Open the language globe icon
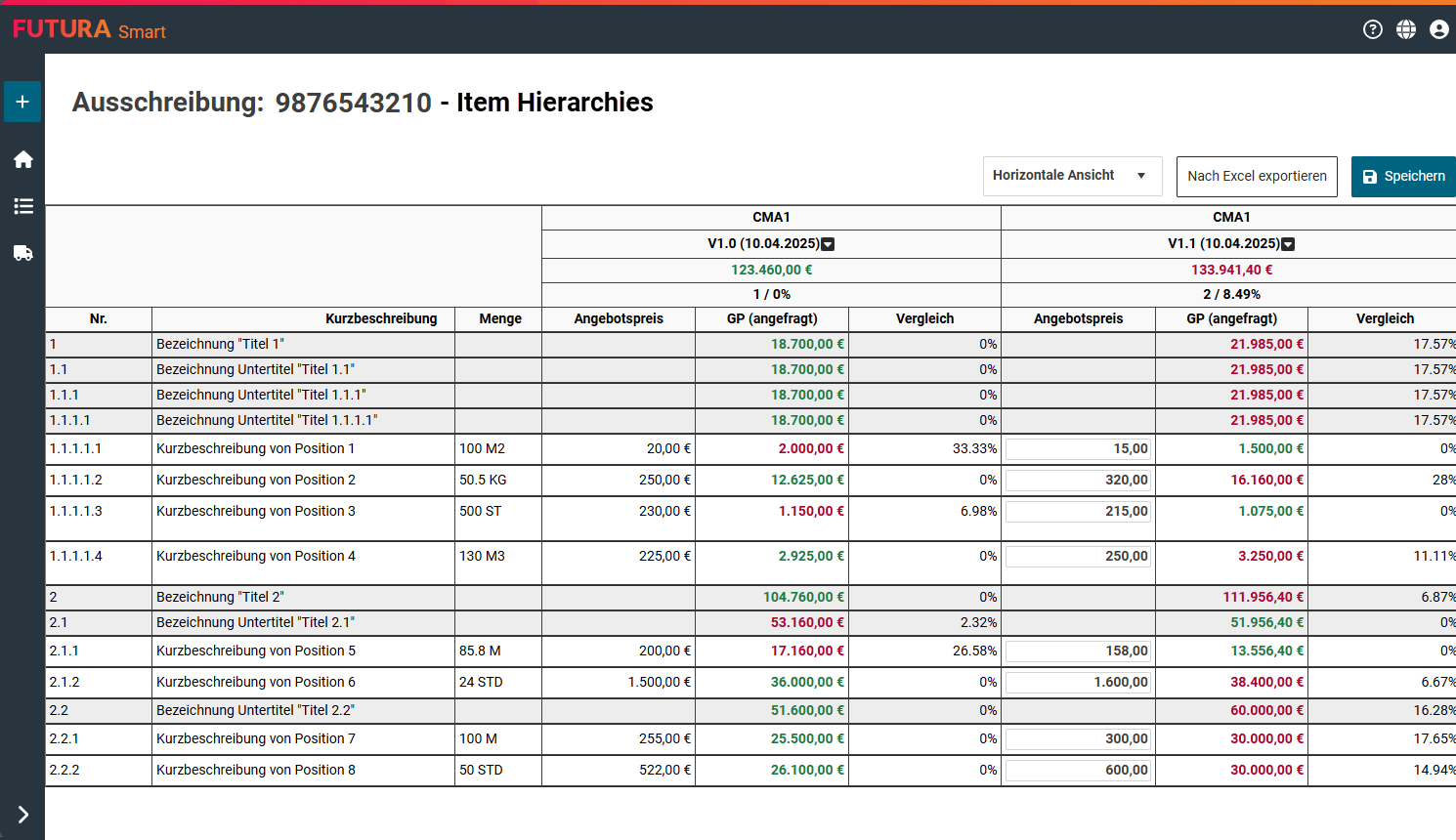This screenshot has height=840, width=1456. coord(1406,29)
